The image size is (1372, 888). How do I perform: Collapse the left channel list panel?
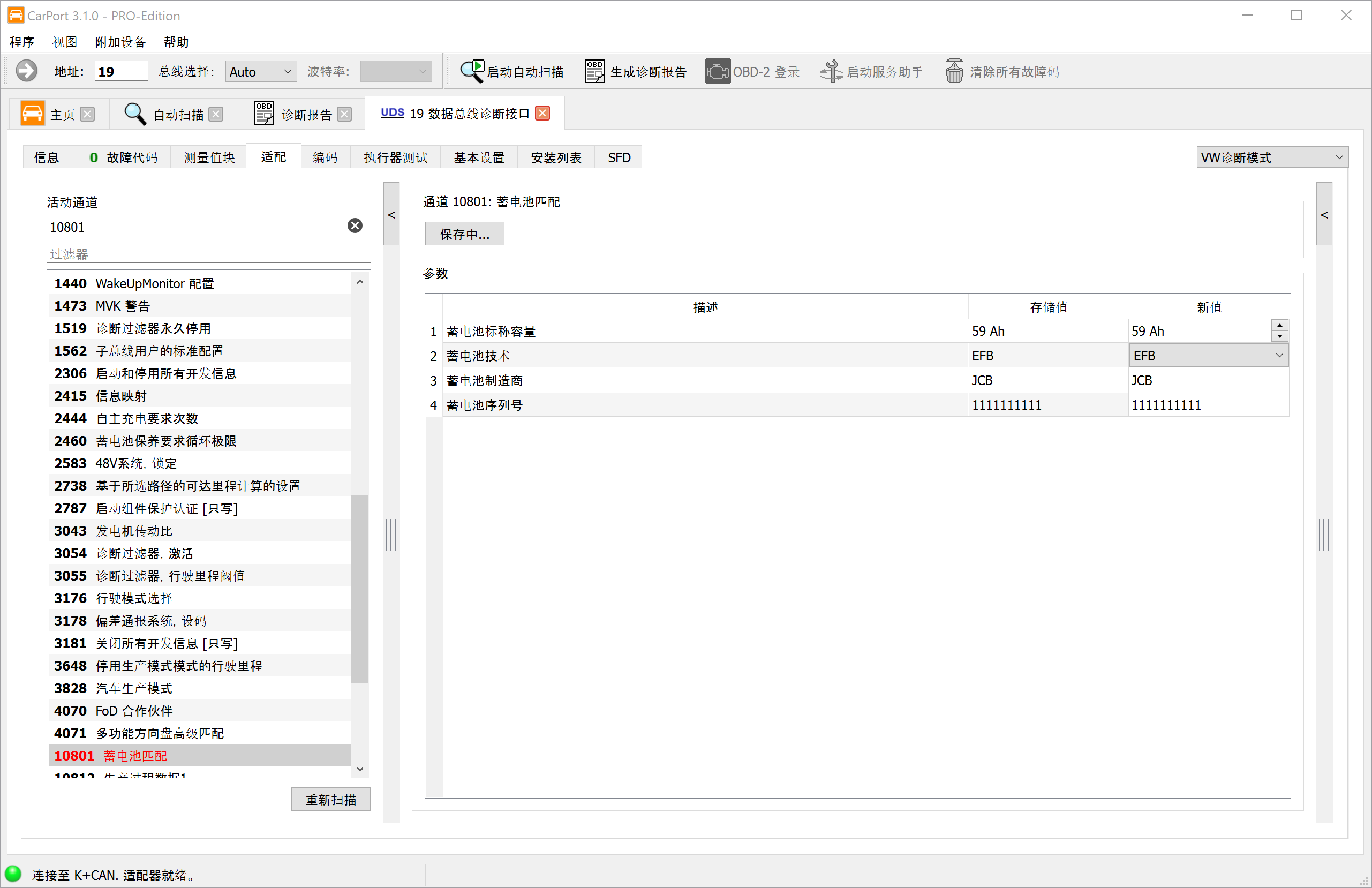[x=391, y=215]
